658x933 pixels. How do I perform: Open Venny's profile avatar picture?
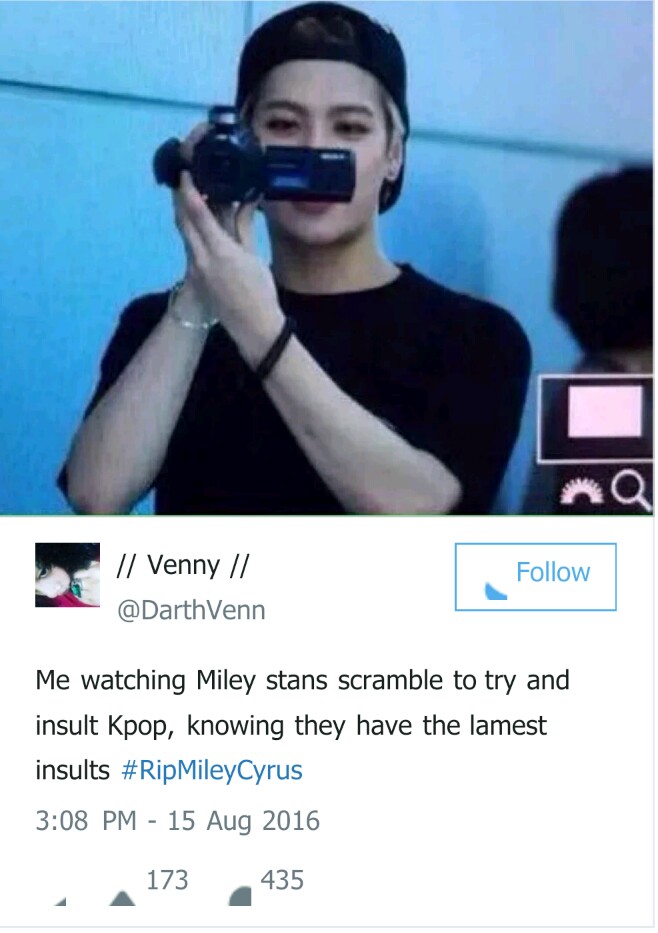[x=67, y=575]
